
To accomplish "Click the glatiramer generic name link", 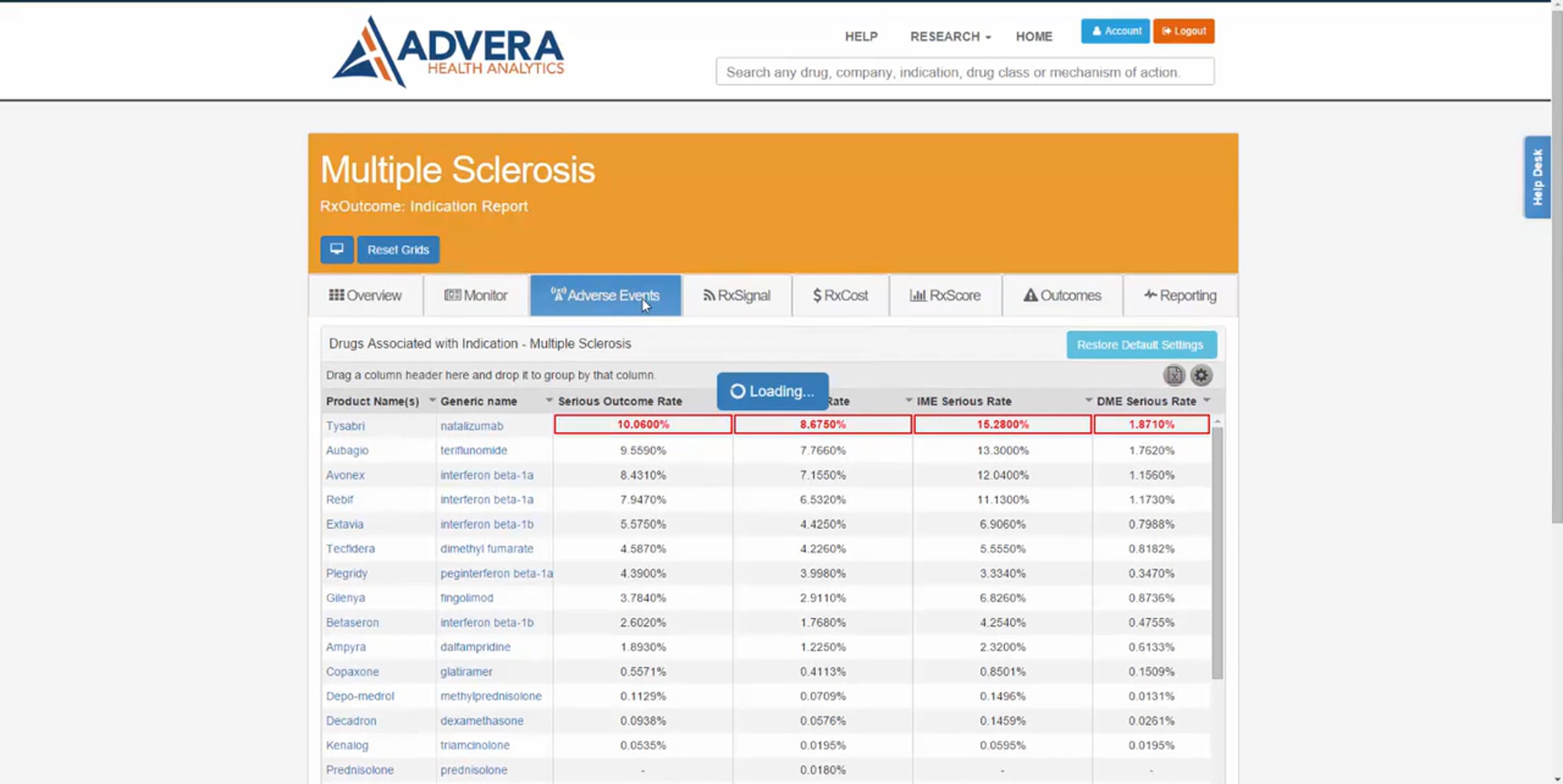I will point(466,671).
